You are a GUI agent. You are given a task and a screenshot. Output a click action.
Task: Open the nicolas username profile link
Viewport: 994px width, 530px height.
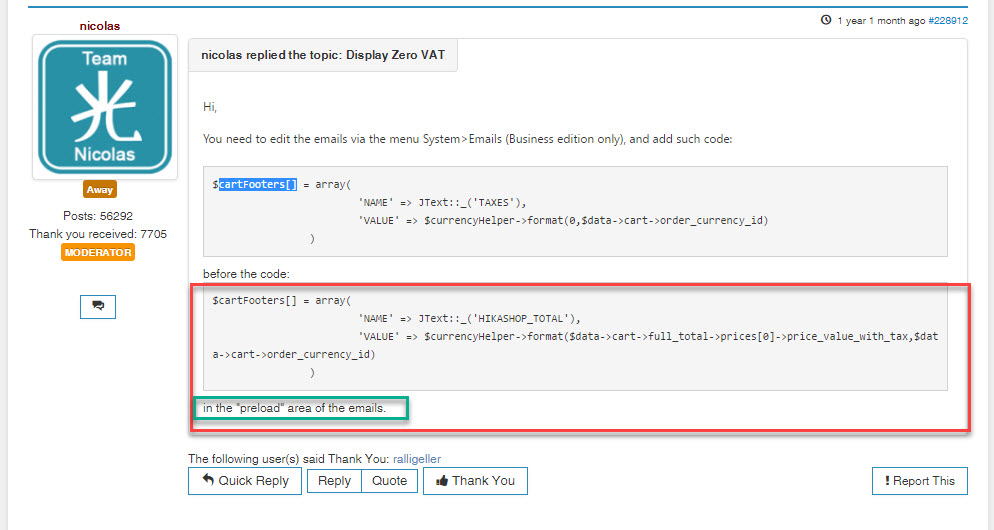pos(99,25)
